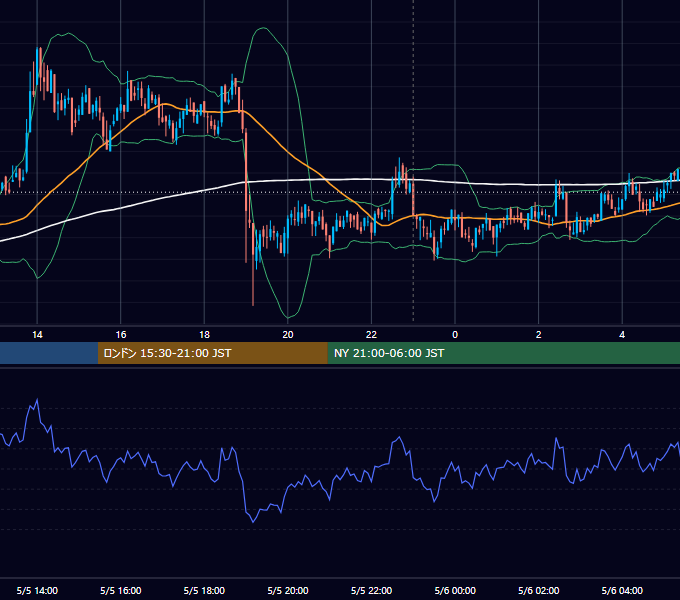680x600 pixels.
Task: Click the 5/6 02:00 label on the lower axis
Action: (539, 590)
